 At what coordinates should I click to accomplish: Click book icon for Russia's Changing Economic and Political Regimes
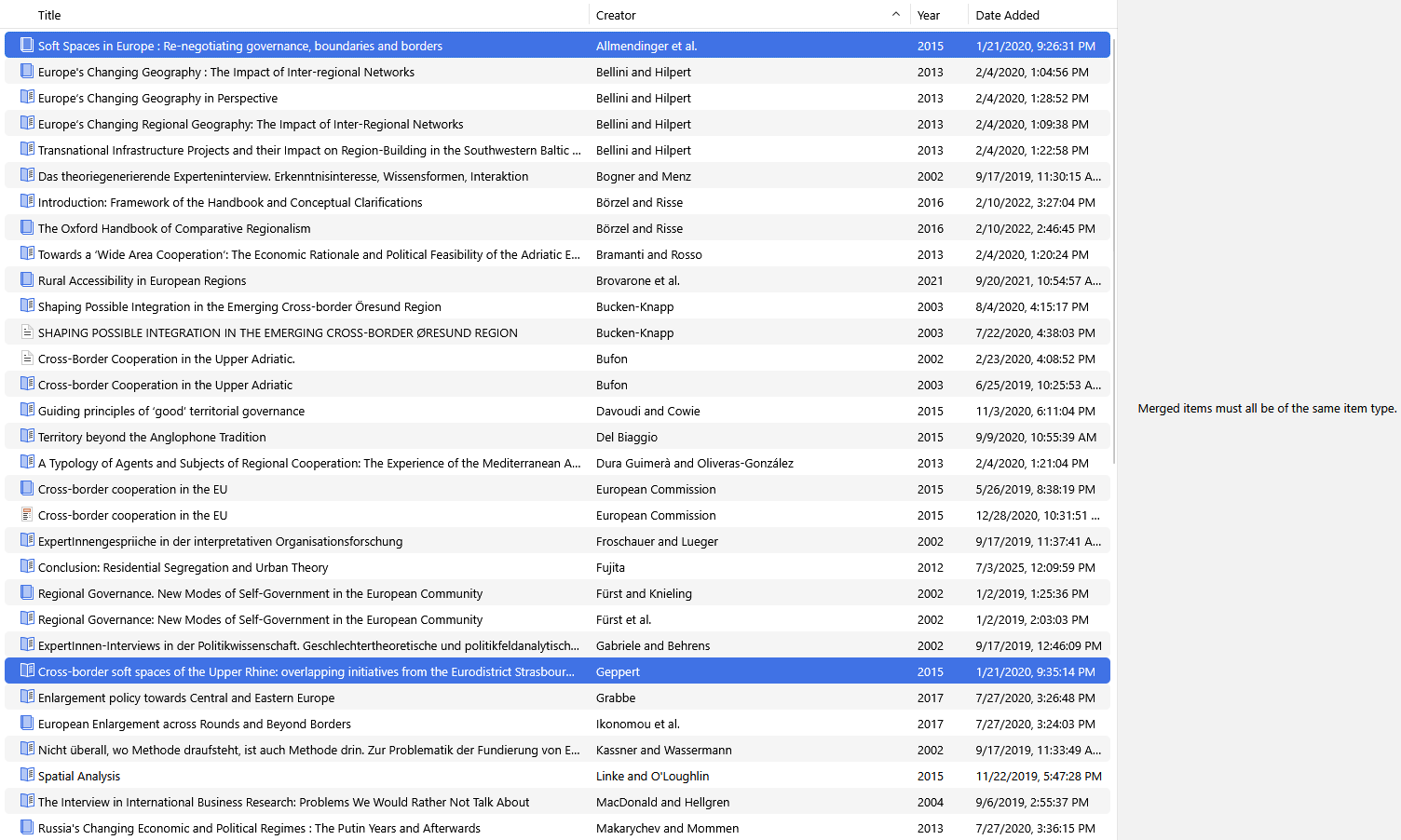coord(27,827)
